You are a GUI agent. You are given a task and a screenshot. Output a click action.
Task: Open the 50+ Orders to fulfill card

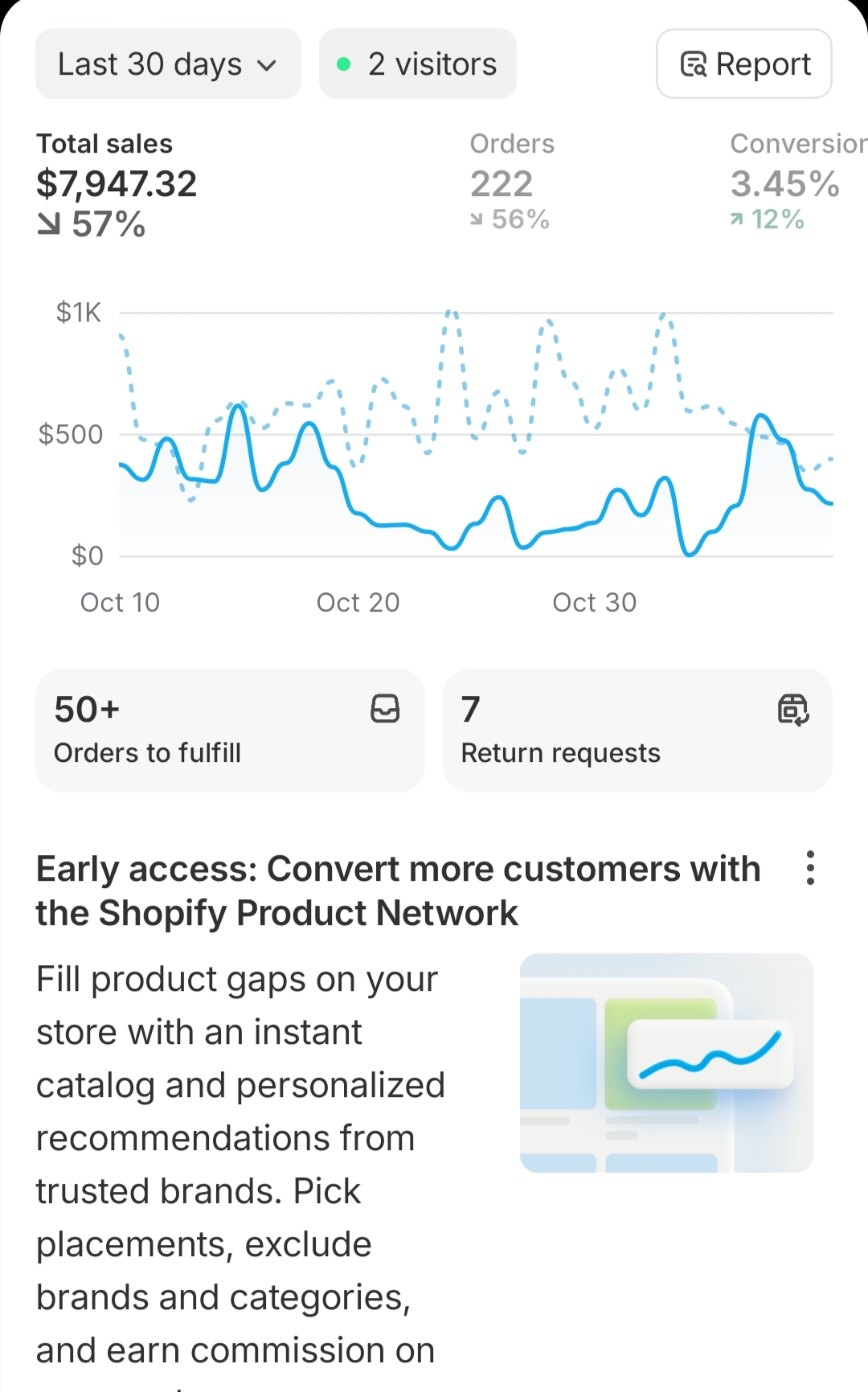(x=229, y=730)
